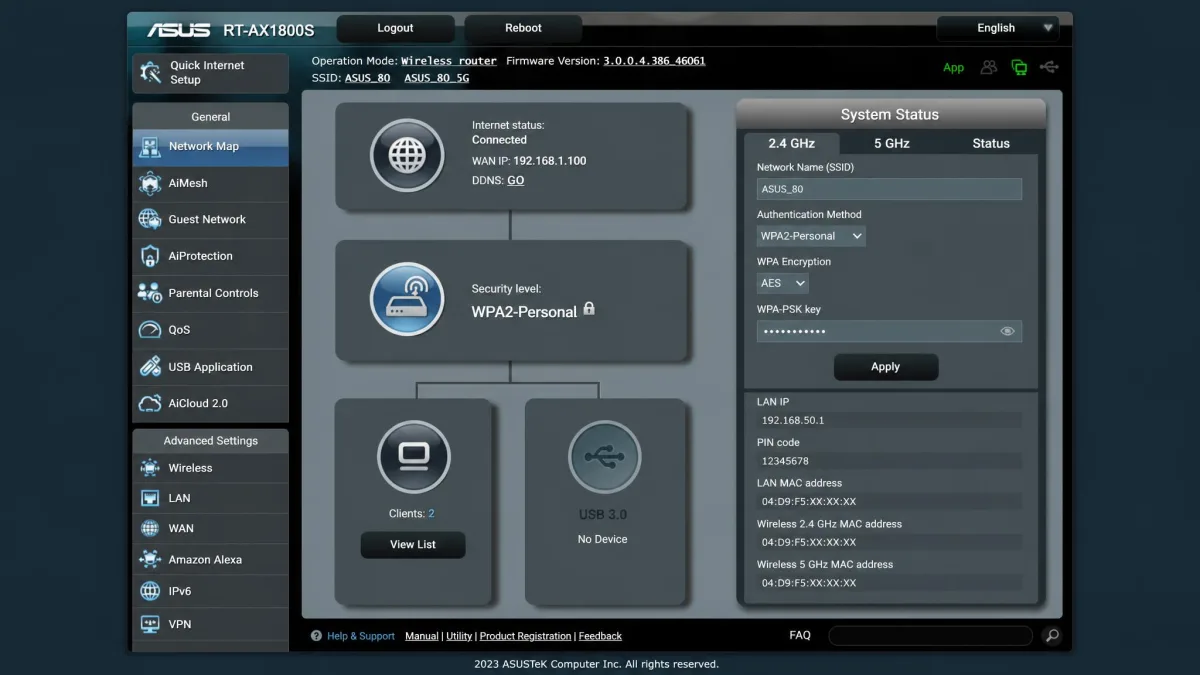Click the Wireless router operation mode link
Screen dimensions: 1200x675
[x=449, y=61]
